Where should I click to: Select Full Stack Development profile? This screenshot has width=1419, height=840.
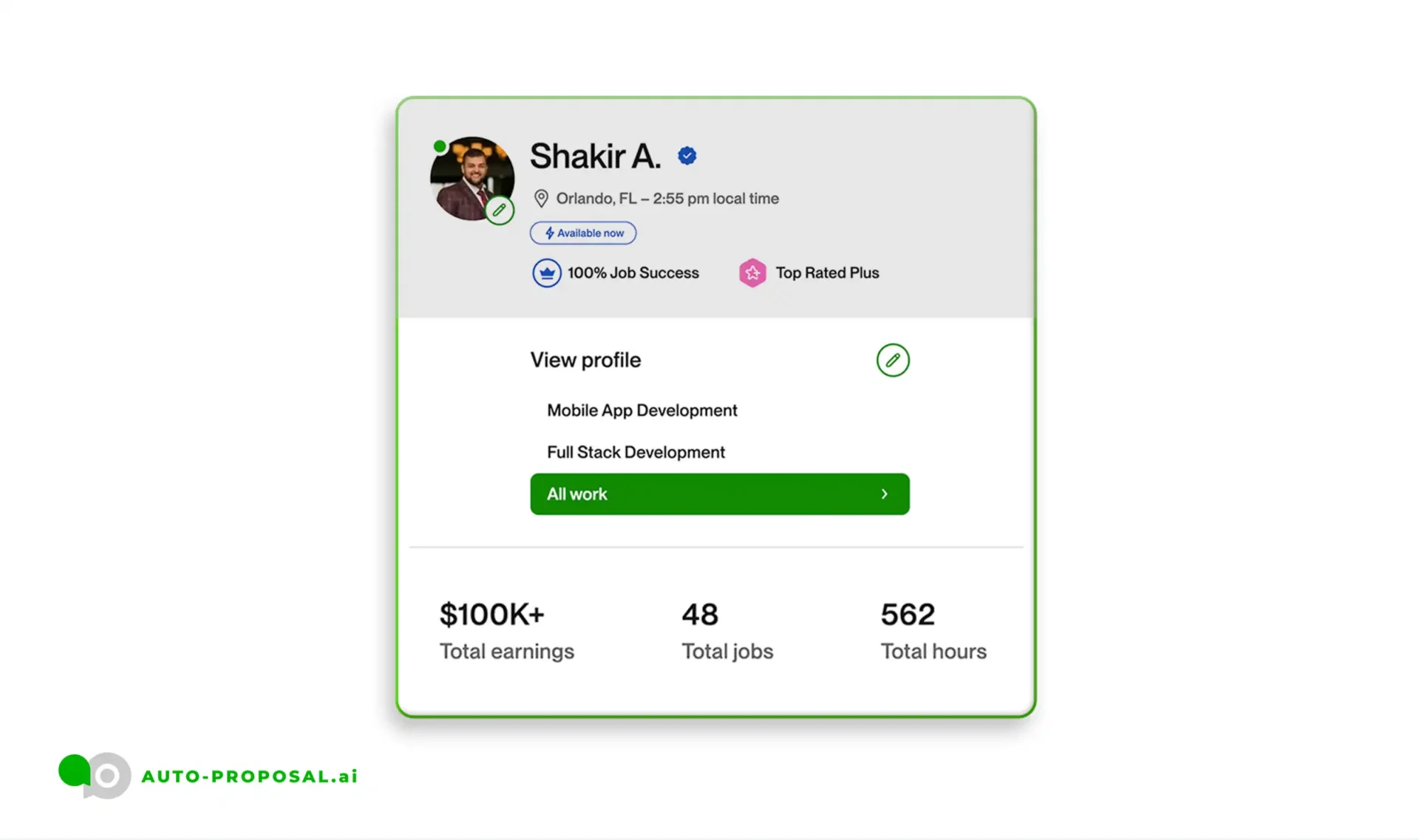636,452
